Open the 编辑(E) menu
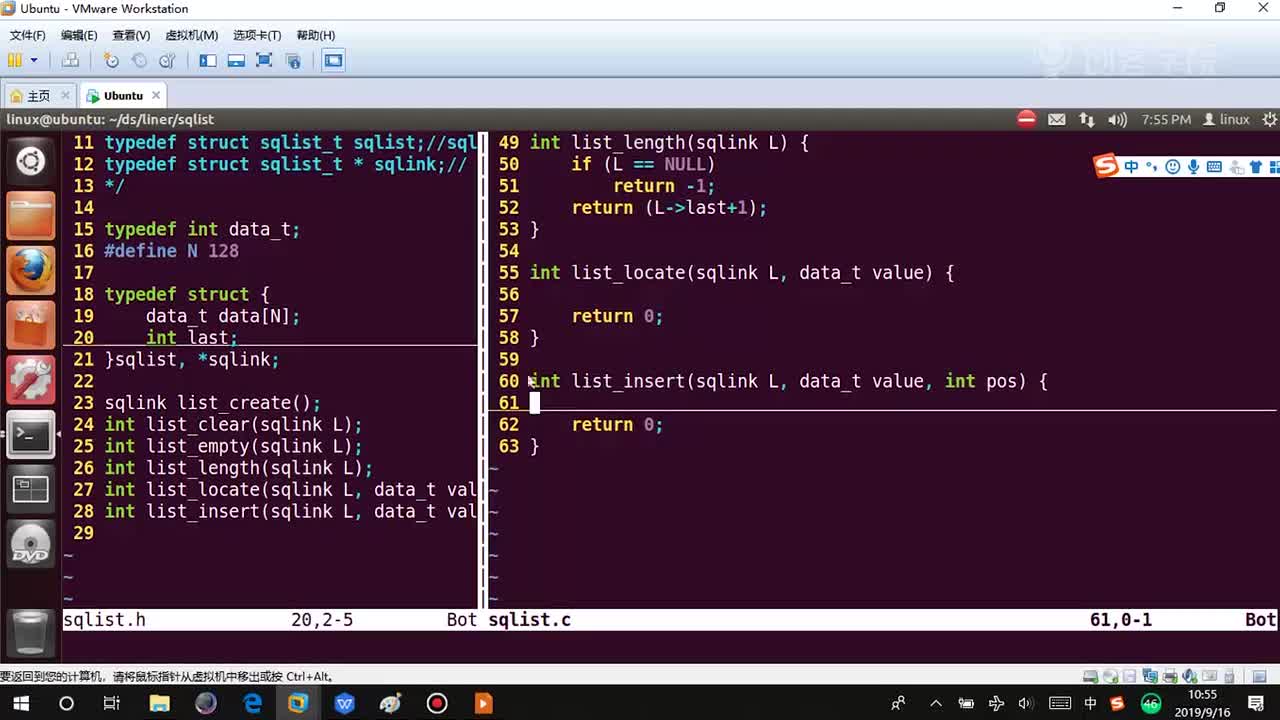This screenshot has width=1280, height=720. (79, 35)
